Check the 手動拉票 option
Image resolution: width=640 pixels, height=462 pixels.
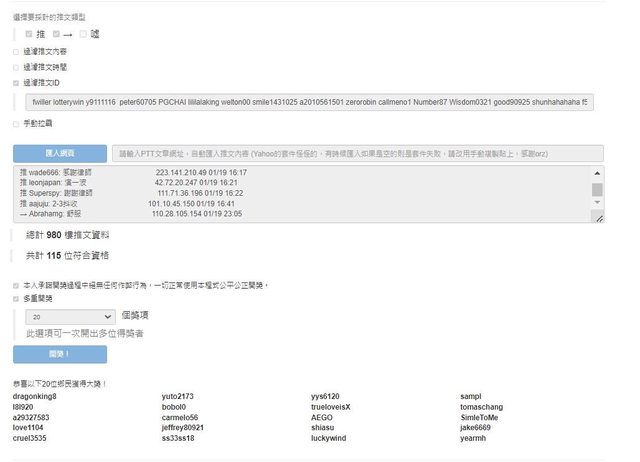(16, 124)
